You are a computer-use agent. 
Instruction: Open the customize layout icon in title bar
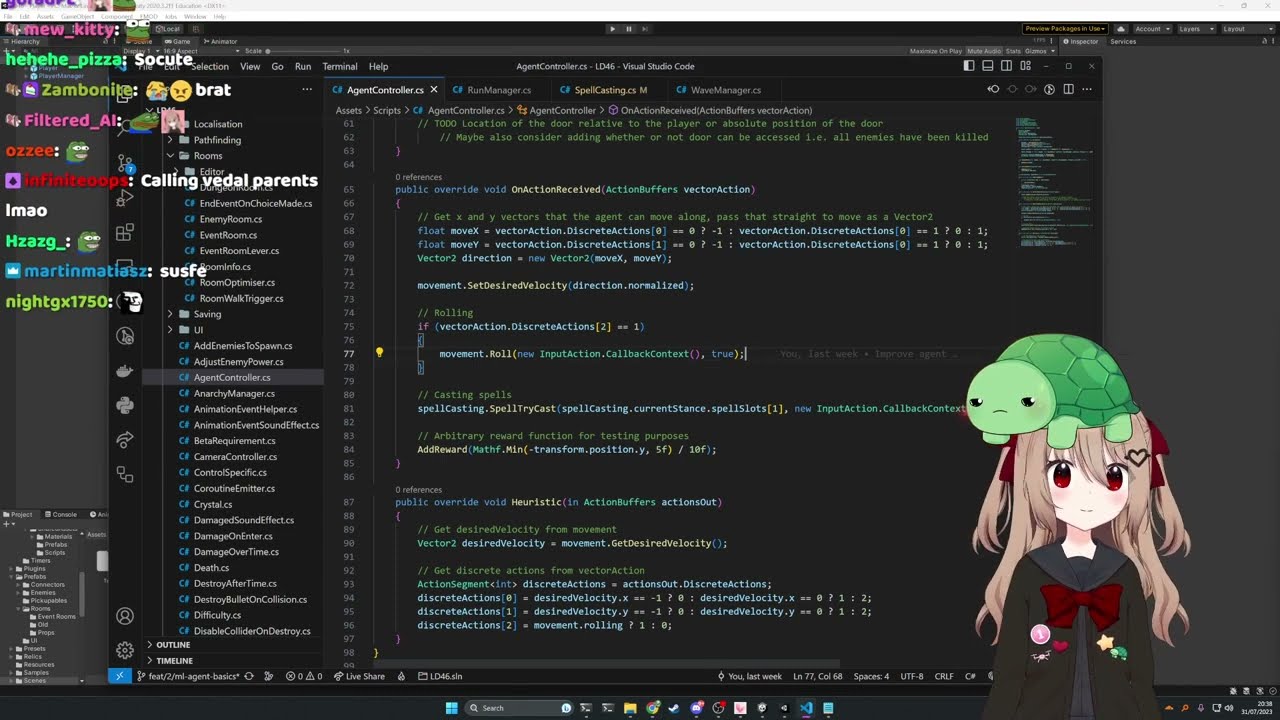pos(1025,66)
